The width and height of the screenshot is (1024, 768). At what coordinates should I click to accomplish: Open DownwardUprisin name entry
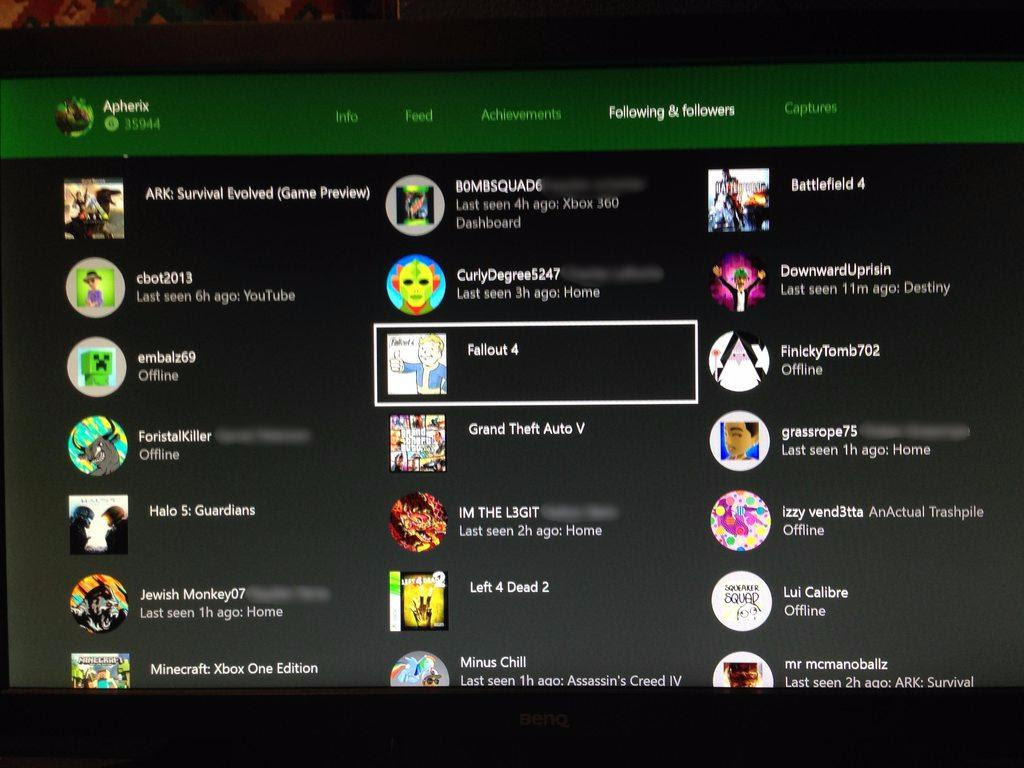836,270
